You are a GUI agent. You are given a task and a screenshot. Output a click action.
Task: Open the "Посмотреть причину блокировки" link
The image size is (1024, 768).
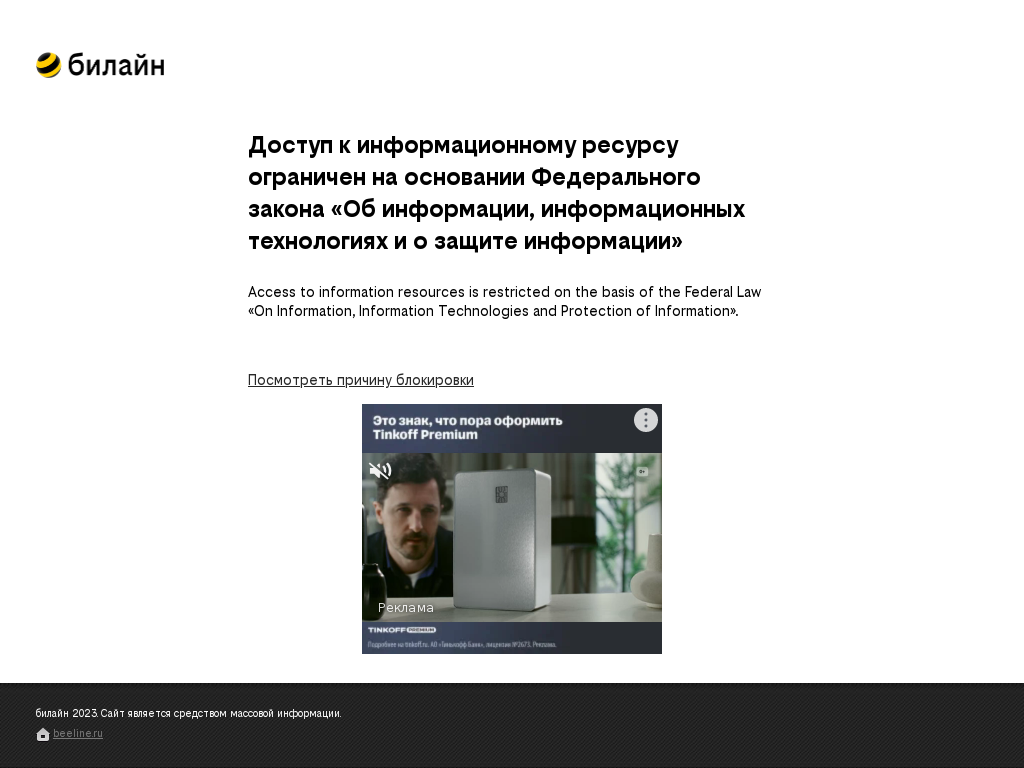click(360, 380)
